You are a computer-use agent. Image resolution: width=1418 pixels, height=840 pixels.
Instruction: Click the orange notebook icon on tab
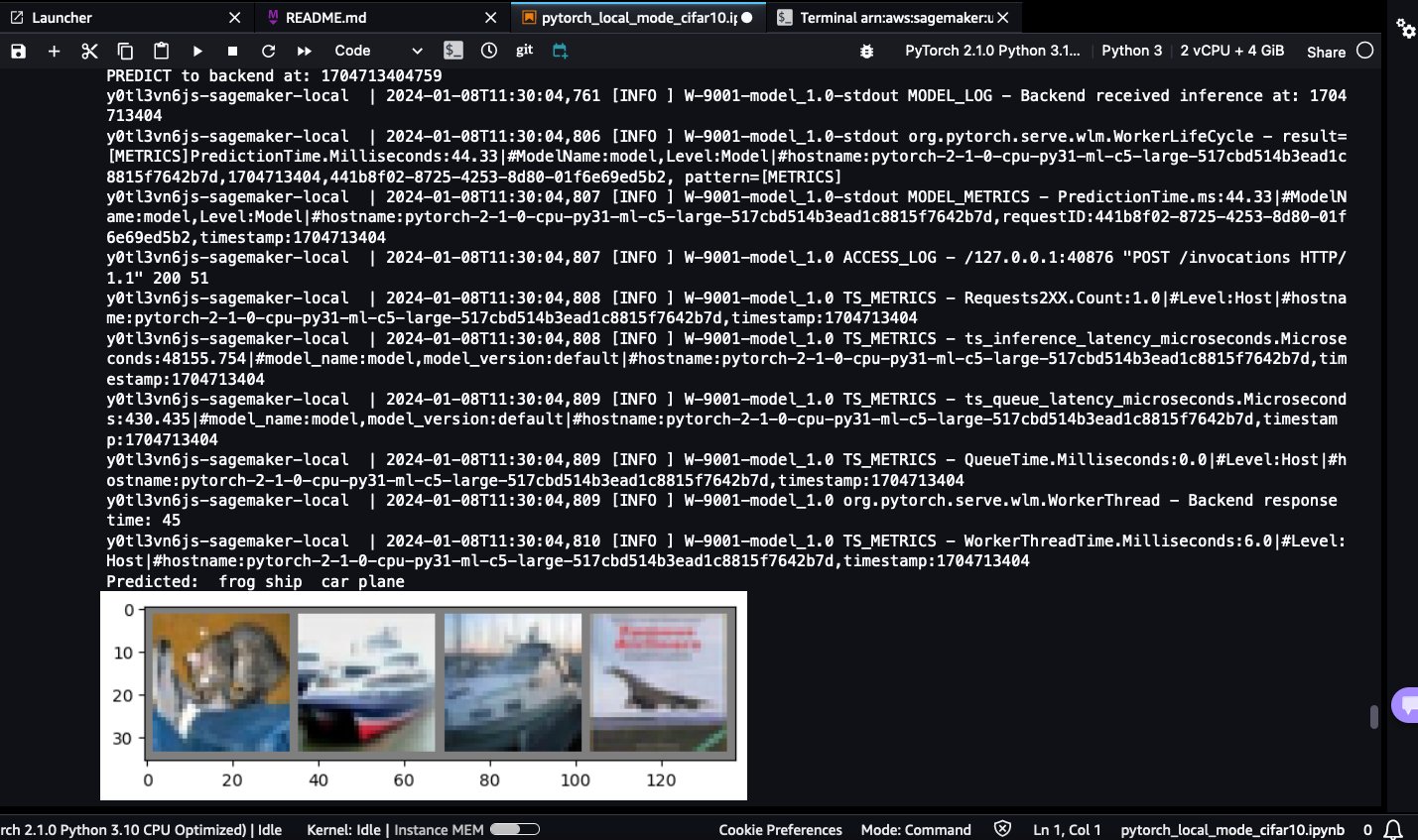click(529, 18)
